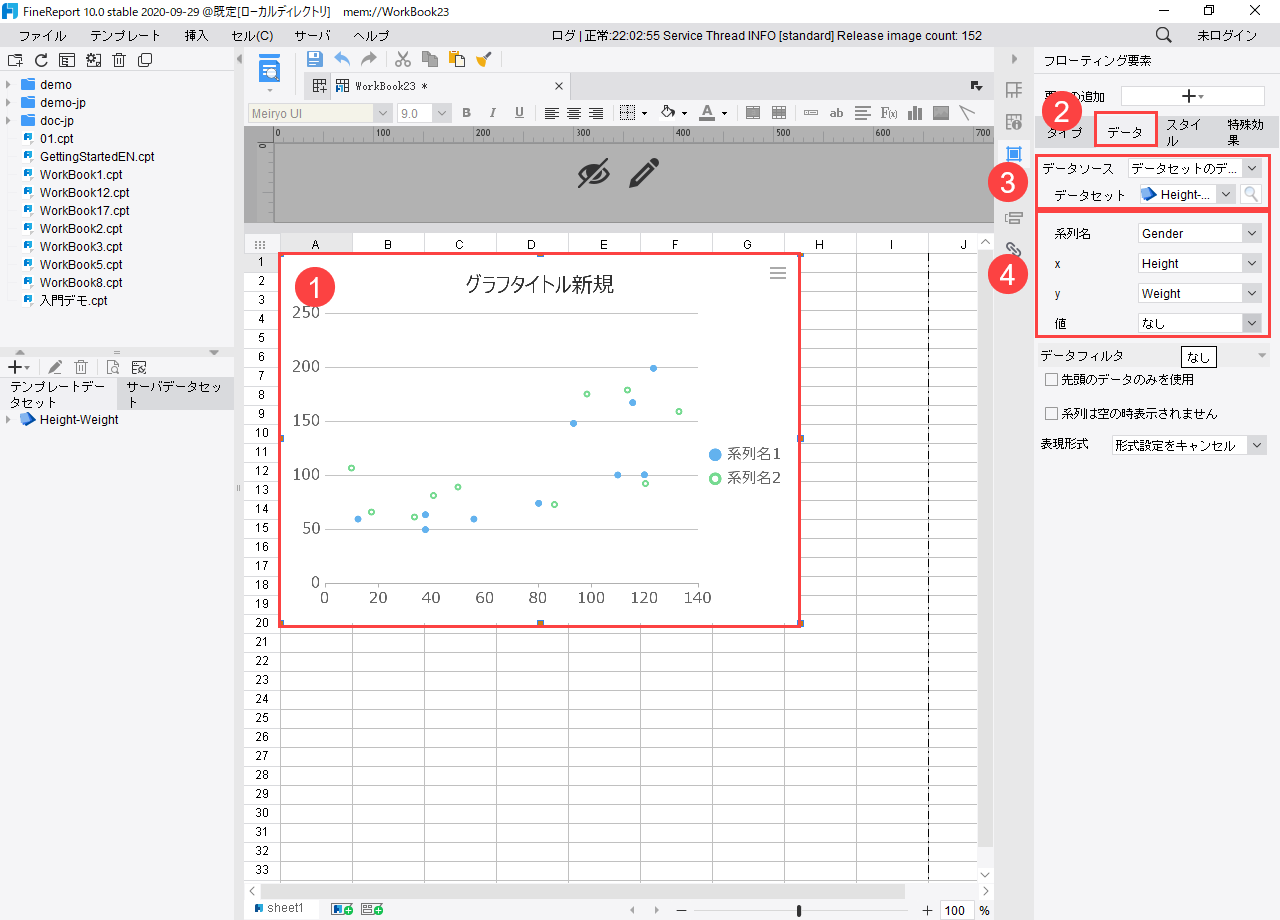
Task: Search dataset with magnifier button
Action: point(1250,194)
